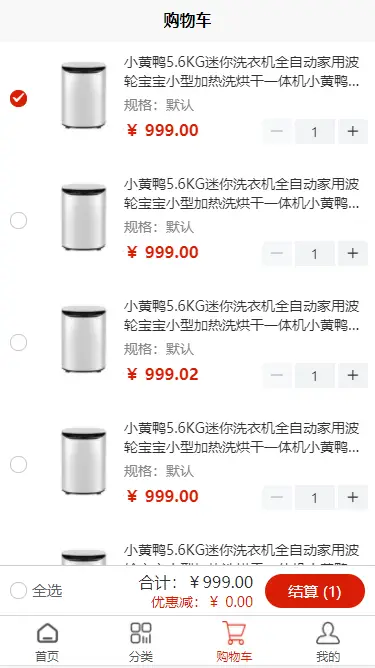This screenshot has height=668, width=375.
Task: Tap minus on the second cart item
Action: [x=277, y=253]
